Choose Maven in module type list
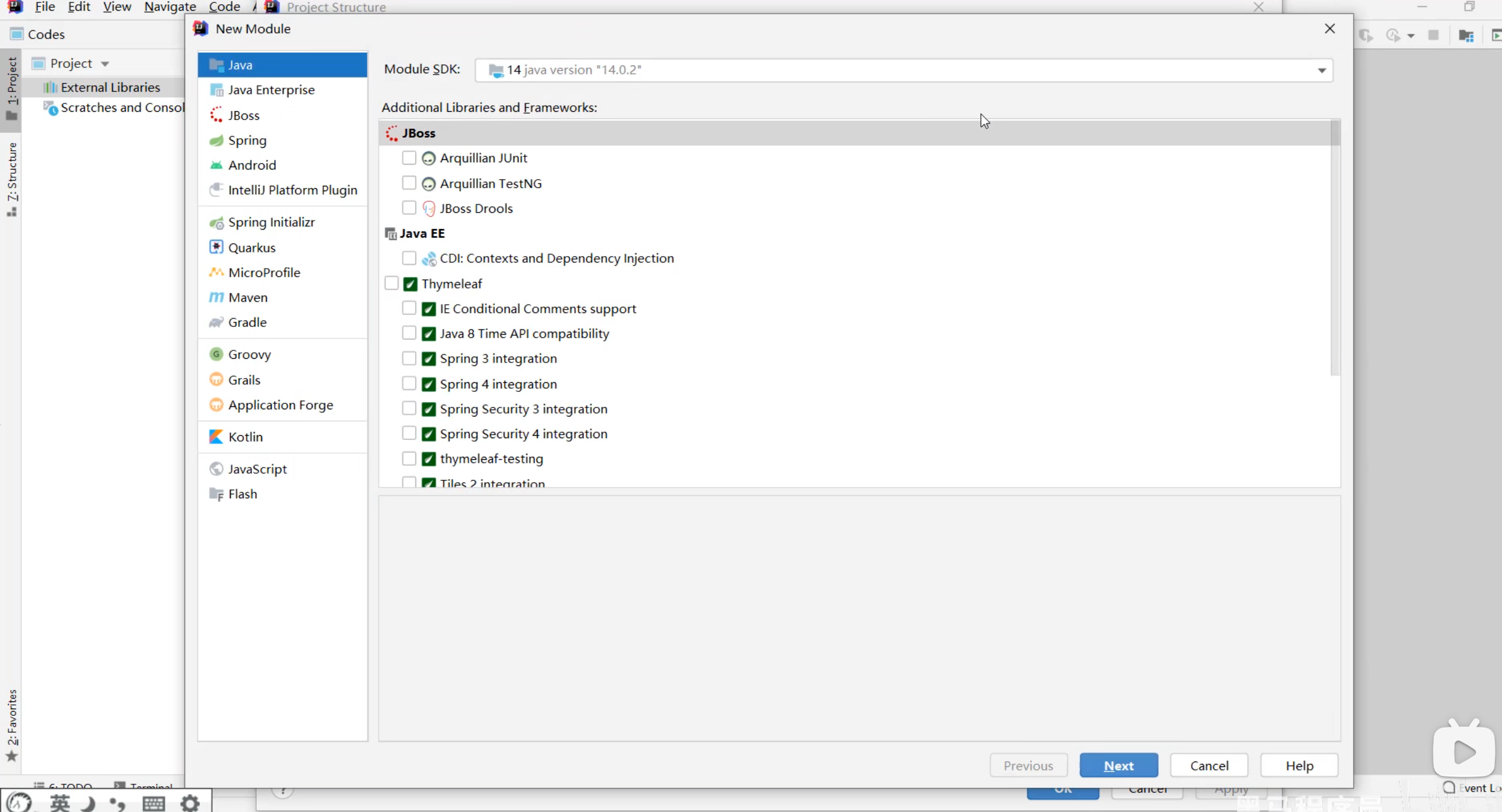 tap(247, 298)
